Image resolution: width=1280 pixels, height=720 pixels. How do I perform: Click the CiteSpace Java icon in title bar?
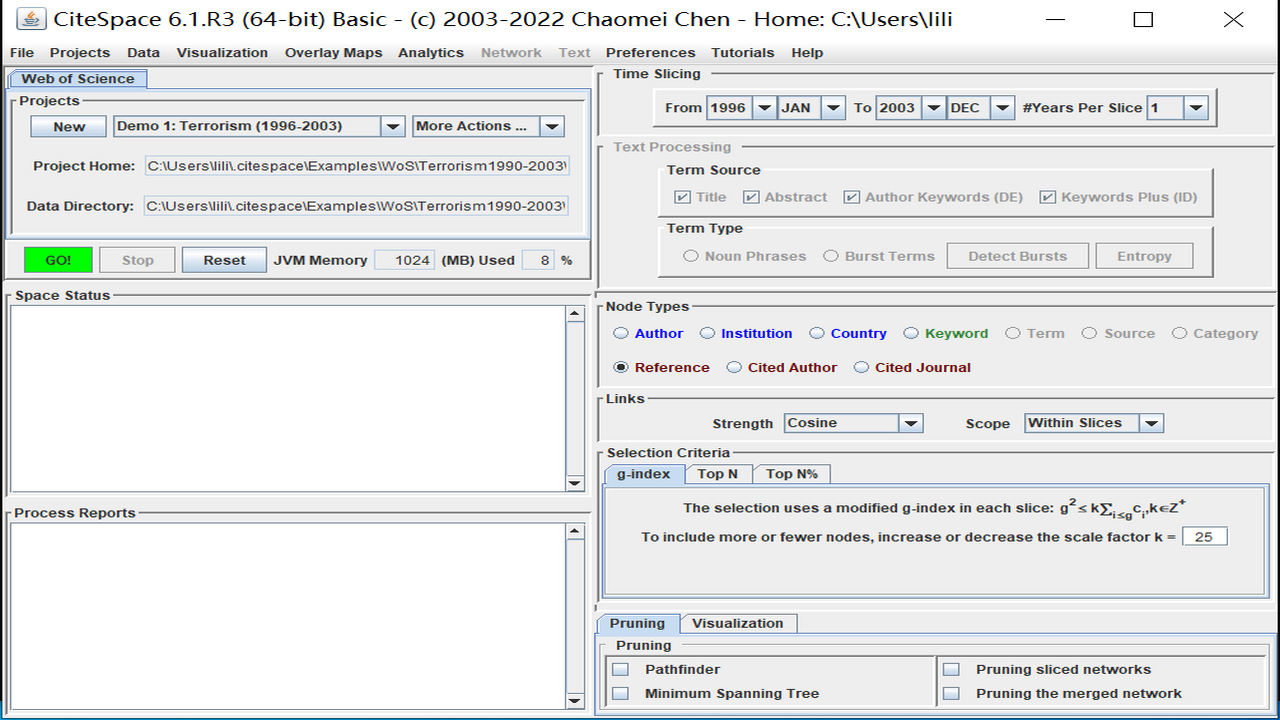point(30,19)
